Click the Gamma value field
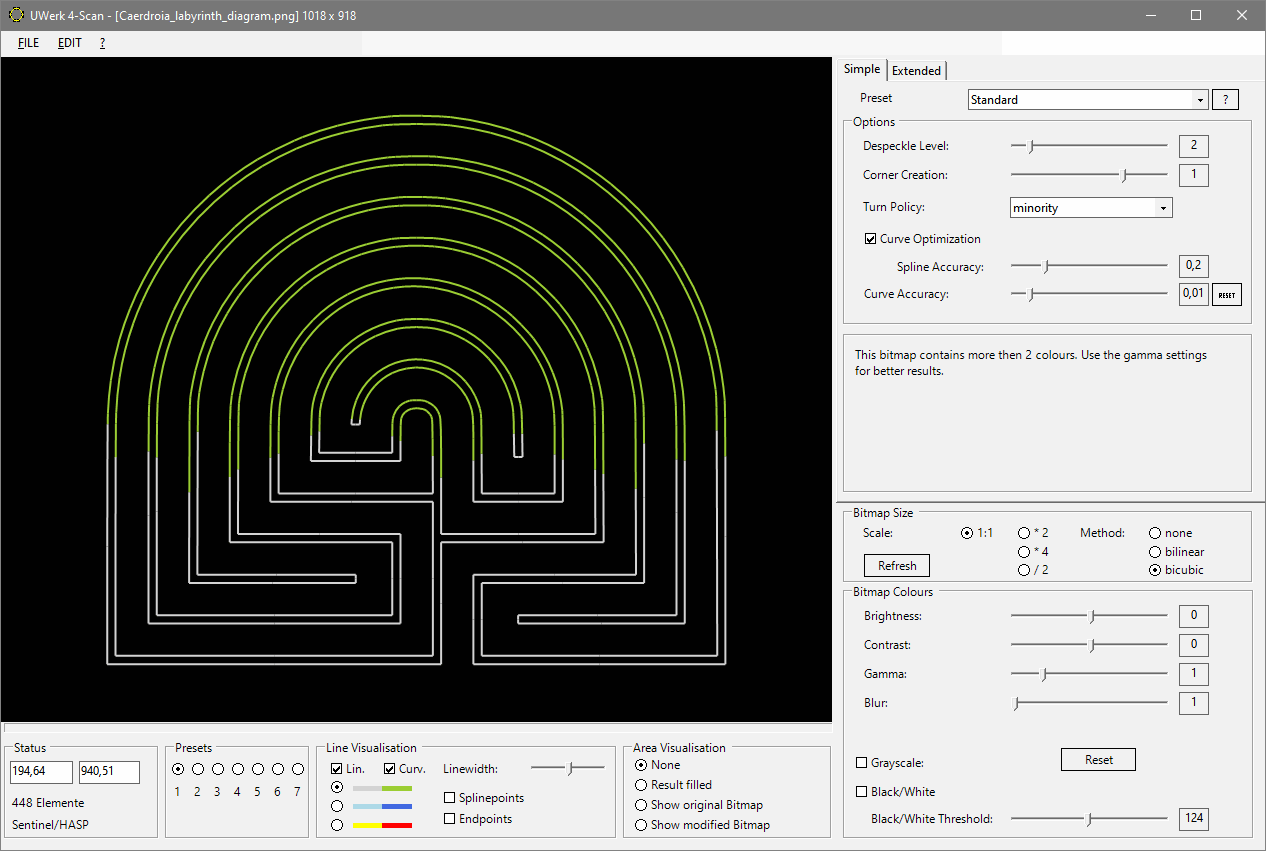 [1193, 674]
